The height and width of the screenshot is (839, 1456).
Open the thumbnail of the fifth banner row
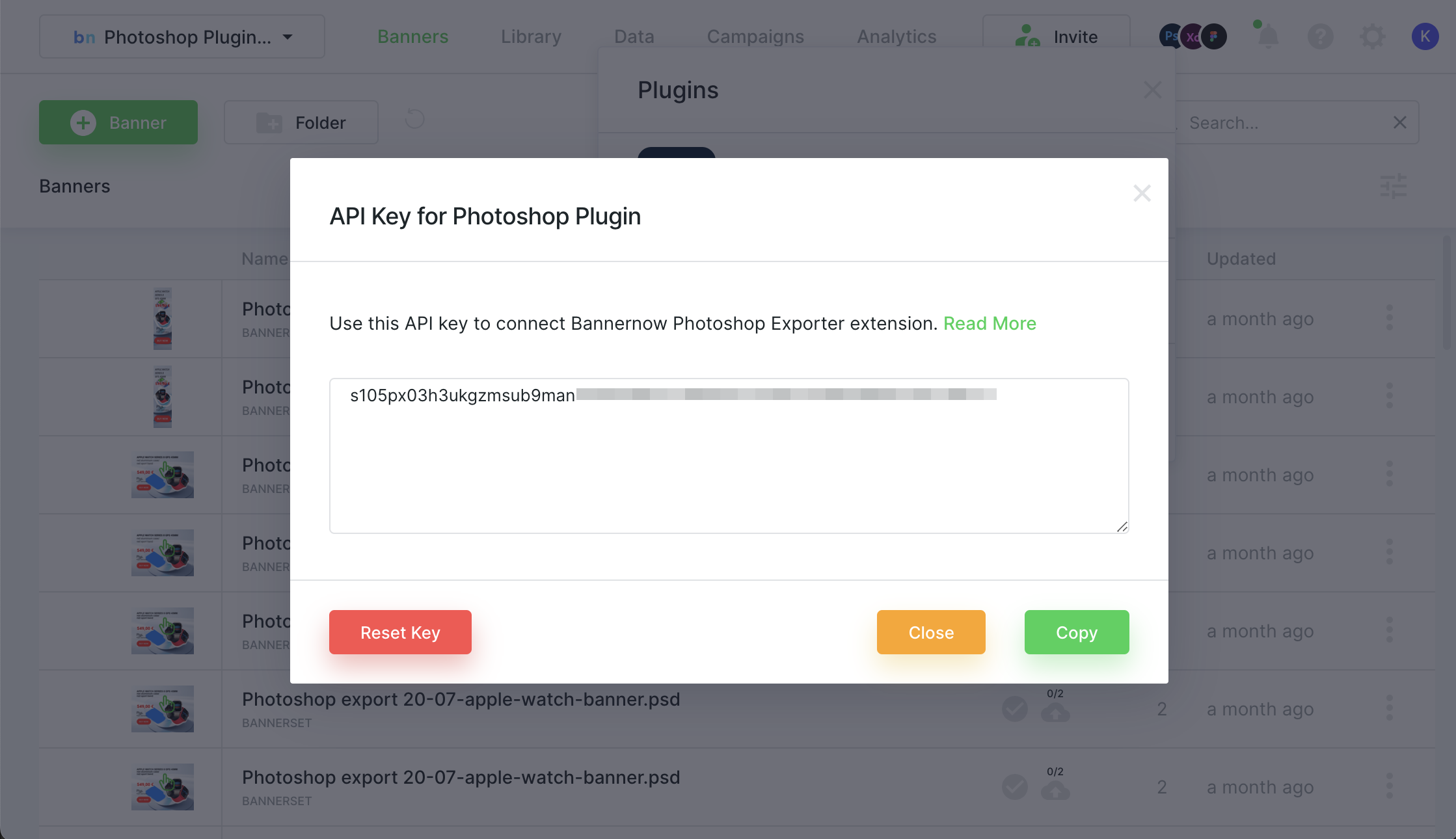tap(163, 631)
